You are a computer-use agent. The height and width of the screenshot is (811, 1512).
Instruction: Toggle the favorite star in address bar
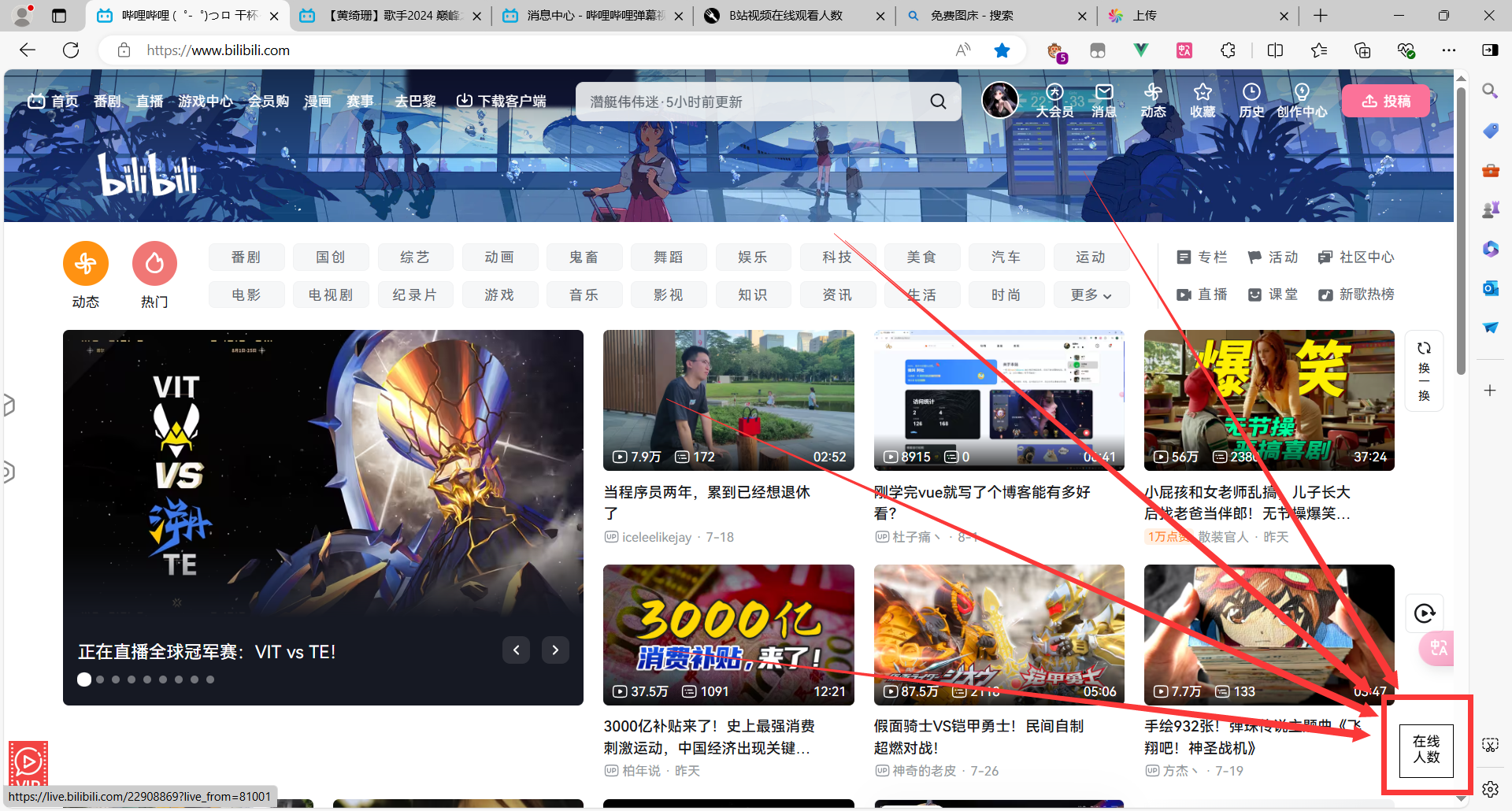click(1002, 50)
